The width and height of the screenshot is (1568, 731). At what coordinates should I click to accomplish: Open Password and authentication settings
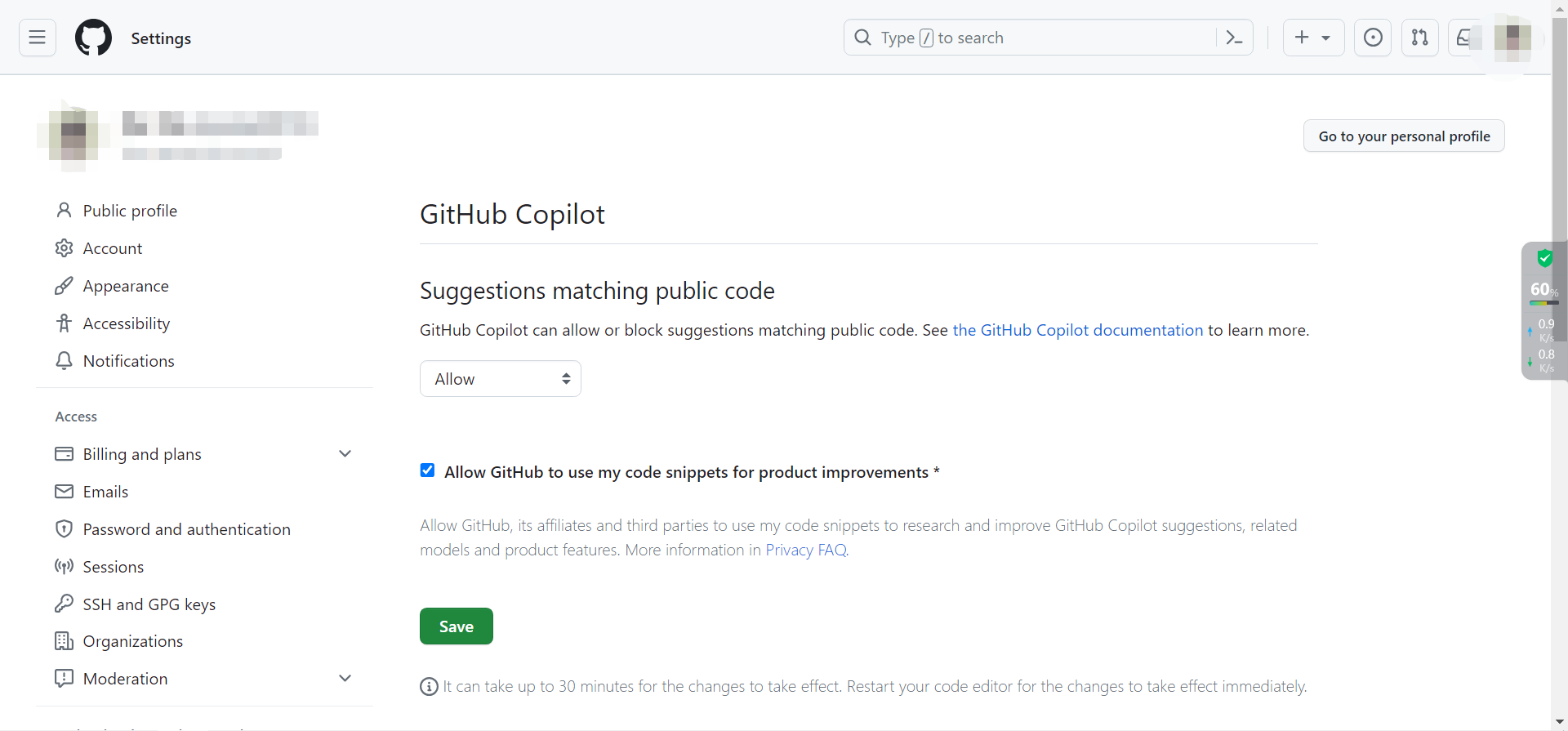tap(186, 529)
